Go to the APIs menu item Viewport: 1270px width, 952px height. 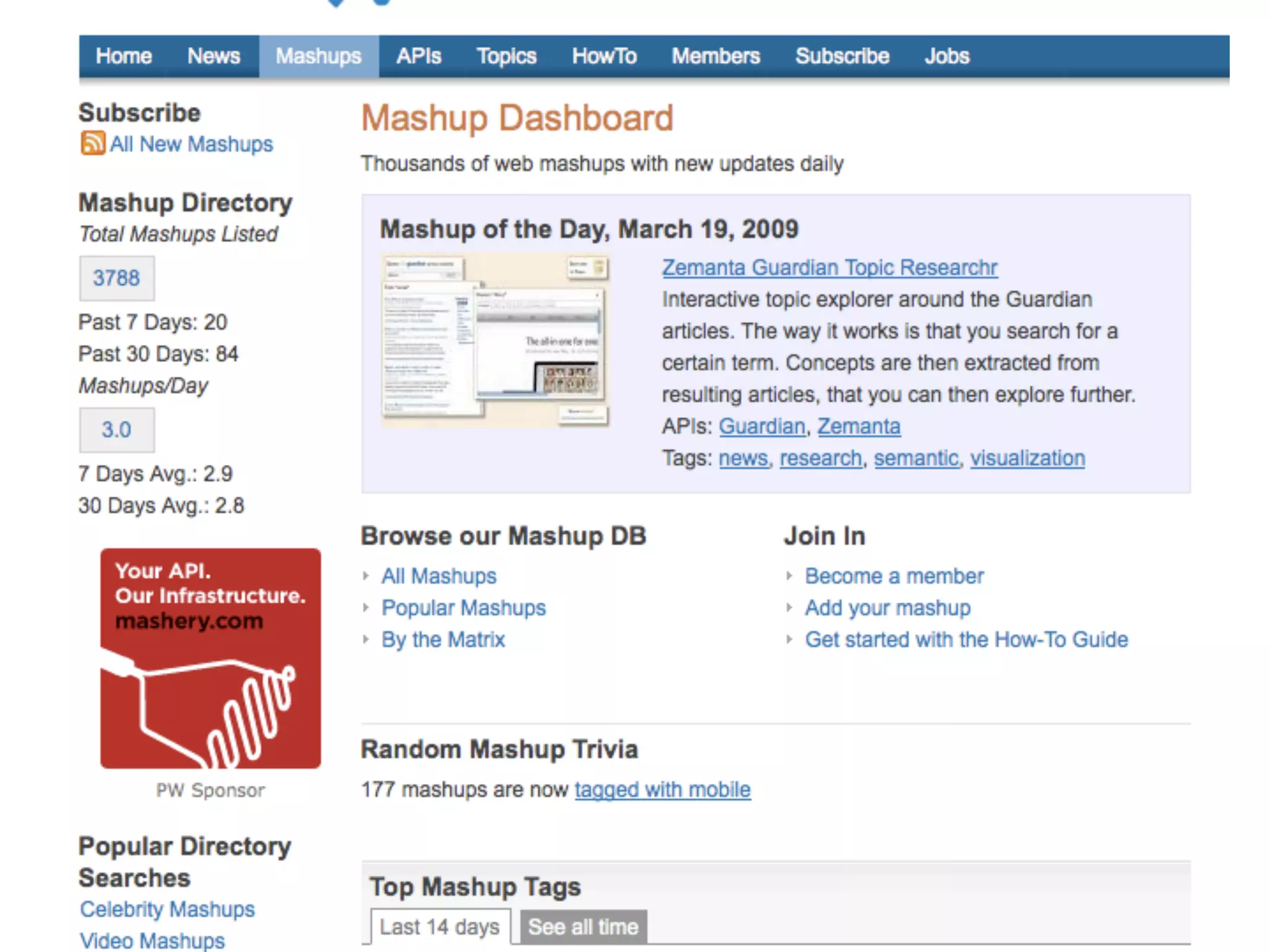point(419,56)
